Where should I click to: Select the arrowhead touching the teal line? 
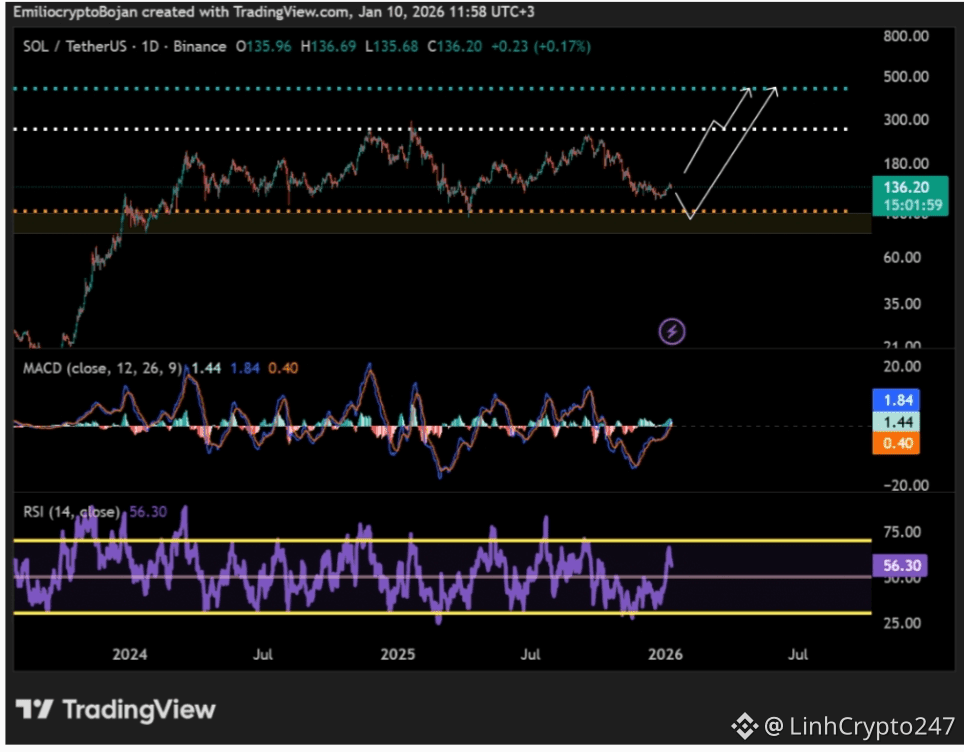click(773, 91)
